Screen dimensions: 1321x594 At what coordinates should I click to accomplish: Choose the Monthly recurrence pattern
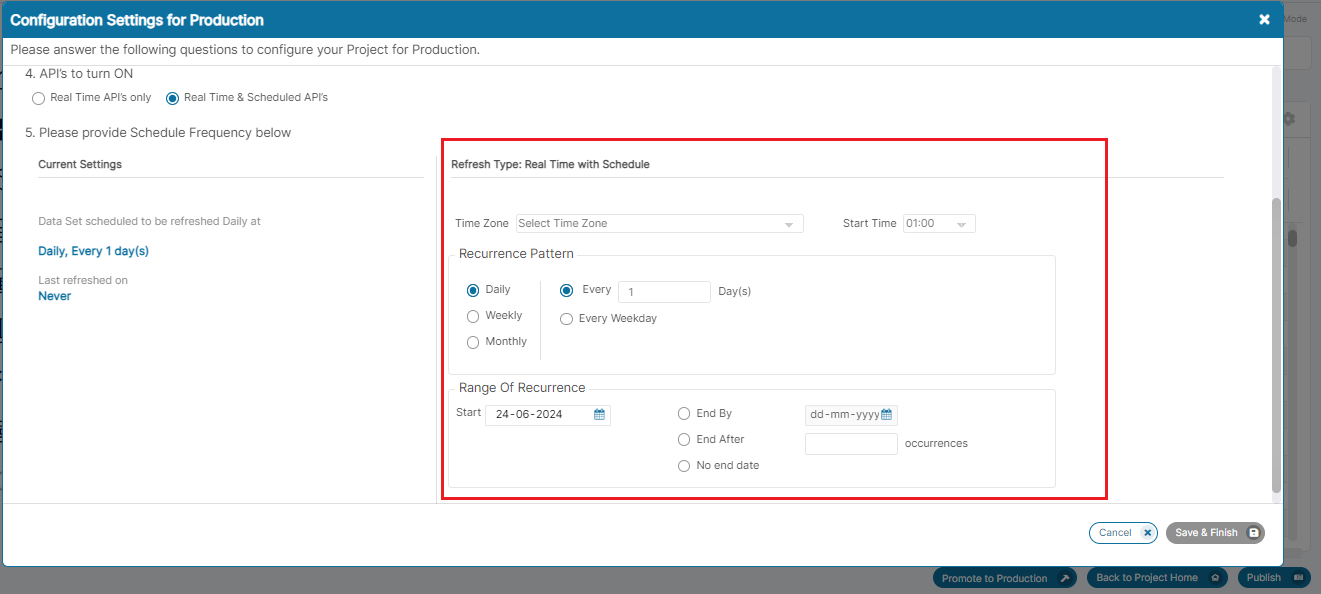(473, 342)
